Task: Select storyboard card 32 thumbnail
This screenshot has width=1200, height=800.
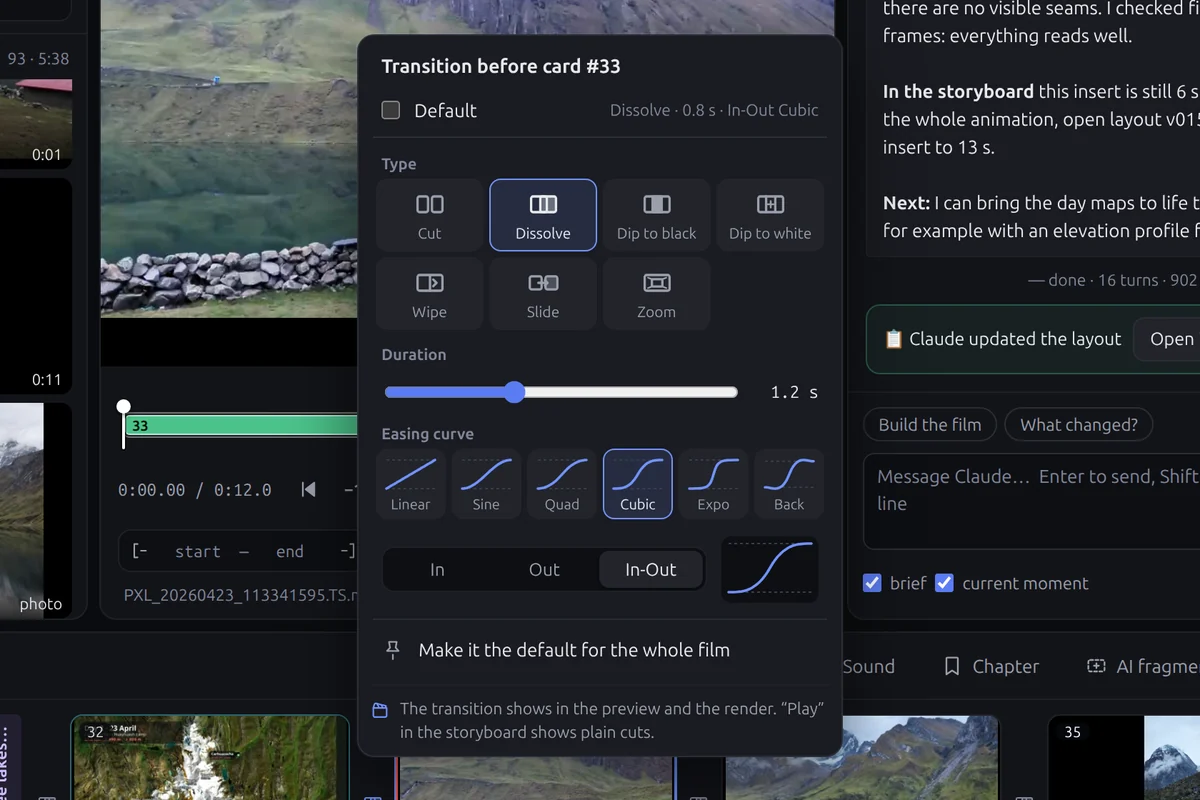Action: point(210,757)
